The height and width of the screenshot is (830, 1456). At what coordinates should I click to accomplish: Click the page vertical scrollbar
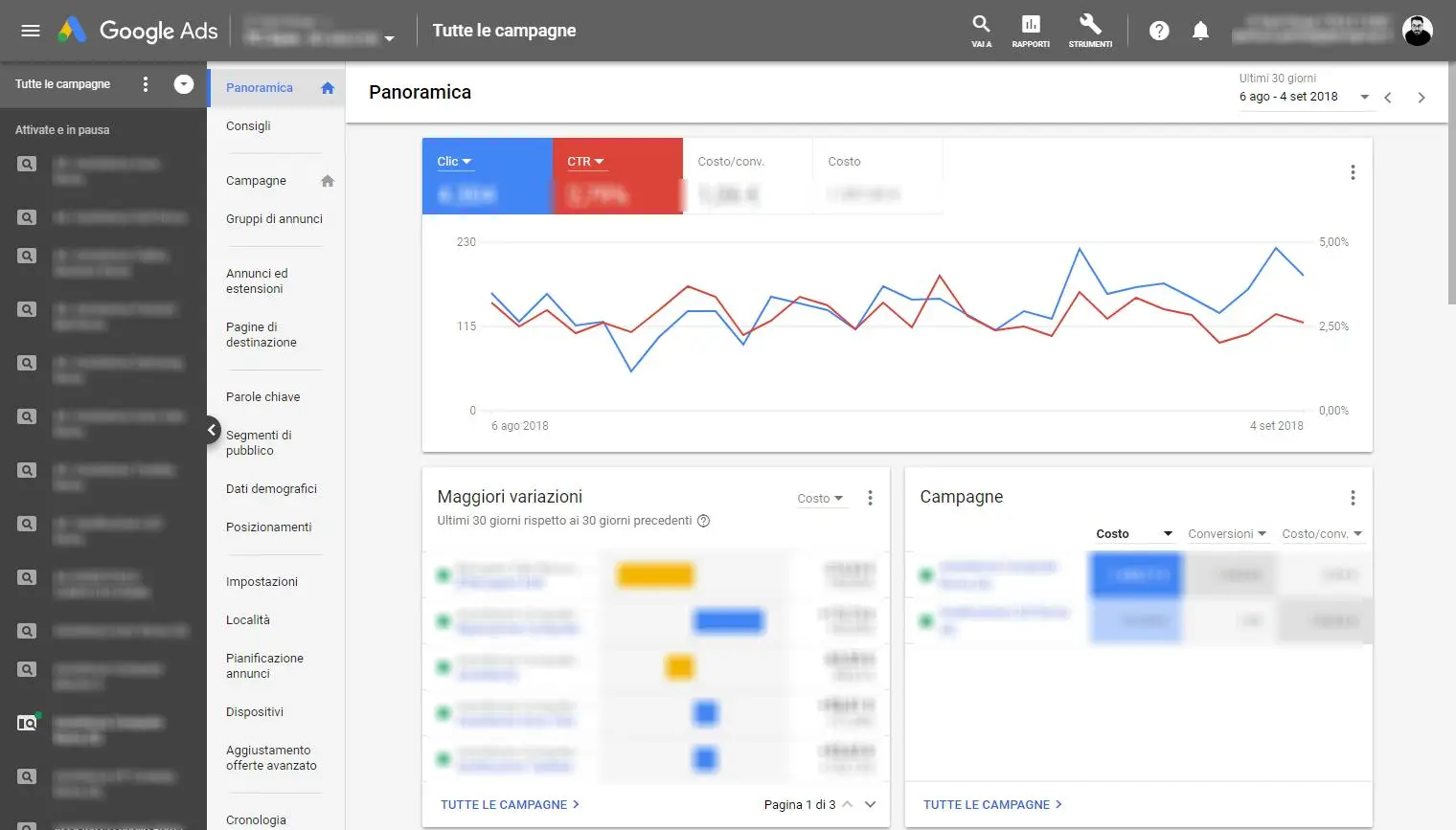[x=1451, y=182]
